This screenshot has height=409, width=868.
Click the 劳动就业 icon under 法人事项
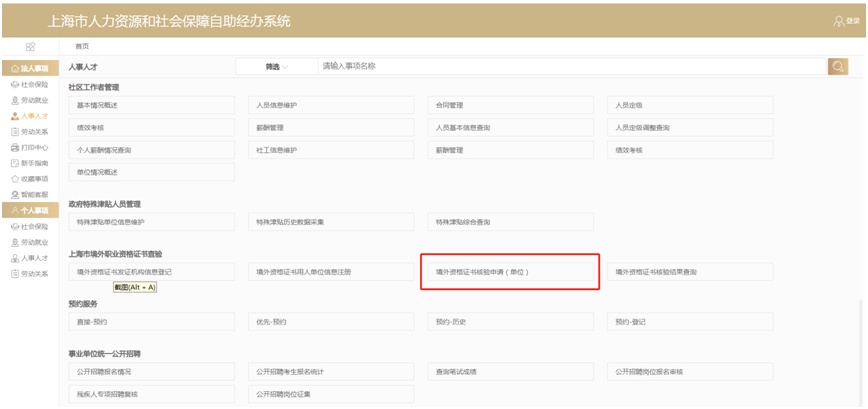click(x=15, y=101)
